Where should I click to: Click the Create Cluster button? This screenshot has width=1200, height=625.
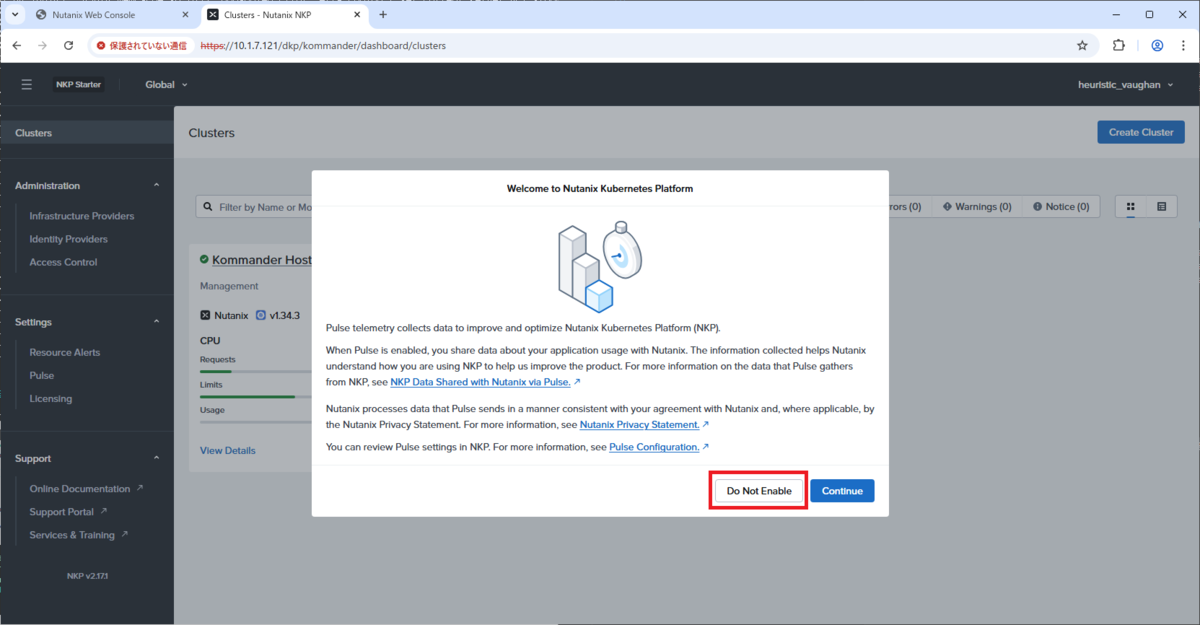point(1141,132)
